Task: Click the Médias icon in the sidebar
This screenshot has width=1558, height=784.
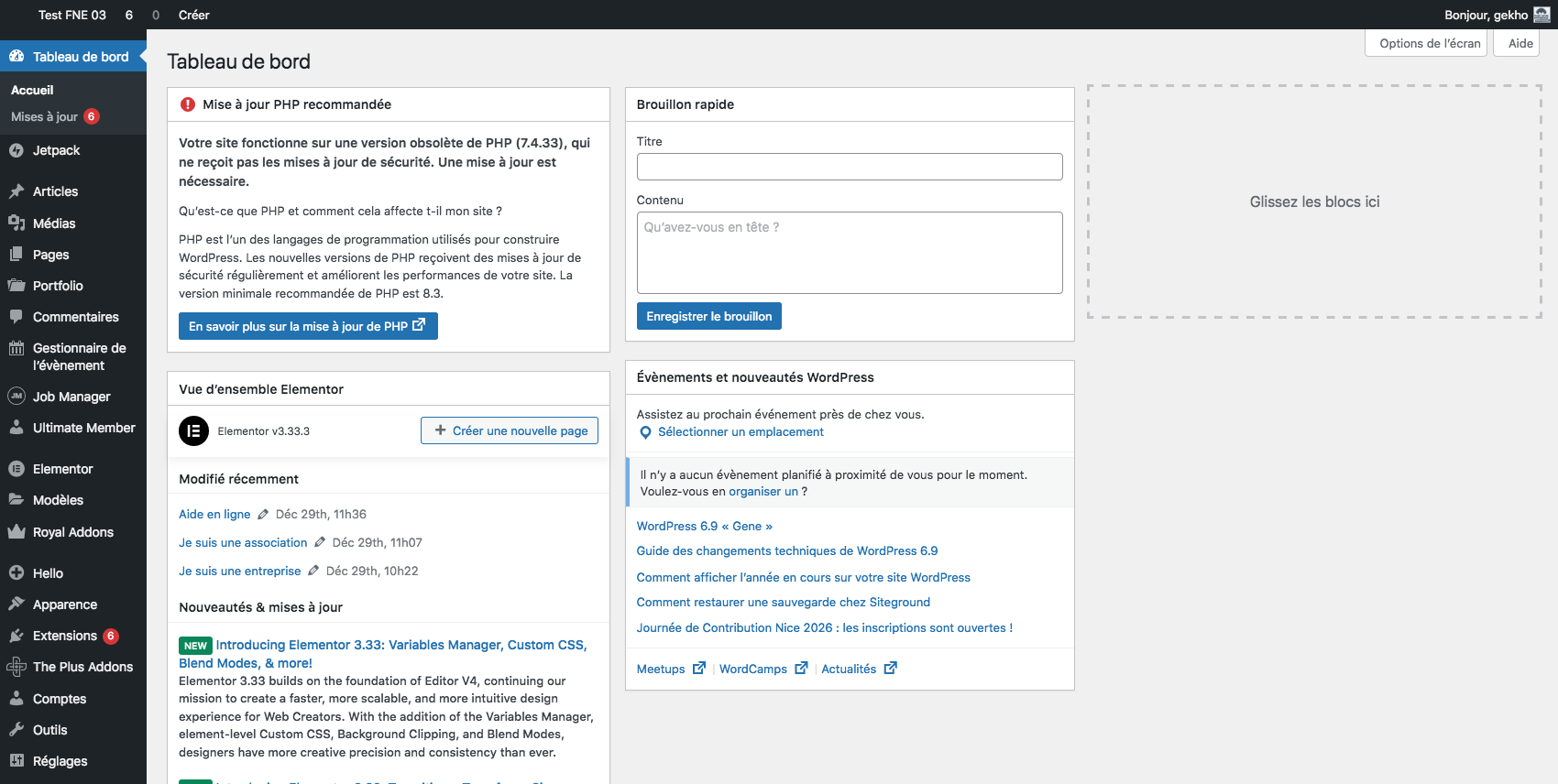Action: (16, 223)
